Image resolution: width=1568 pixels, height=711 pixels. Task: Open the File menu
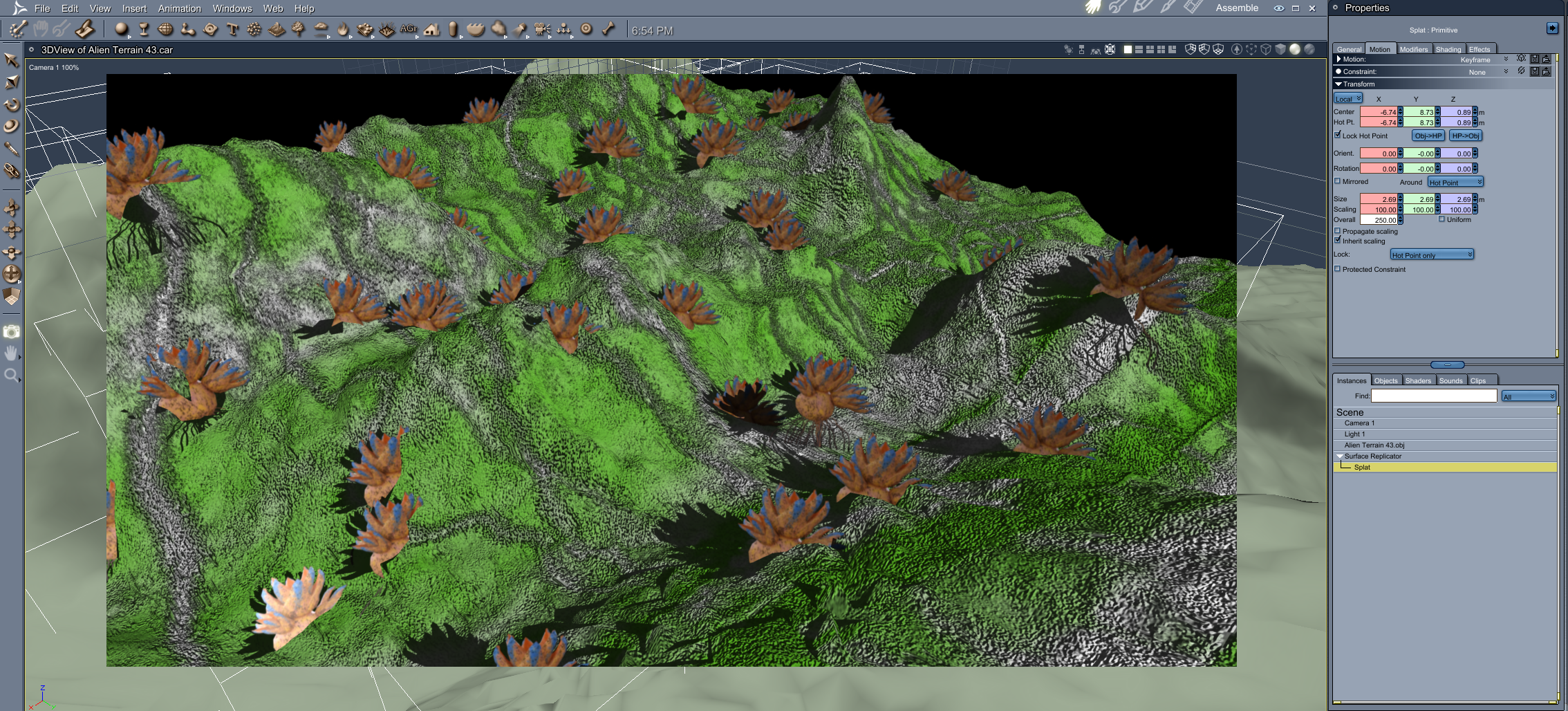(x=42, y=8)
